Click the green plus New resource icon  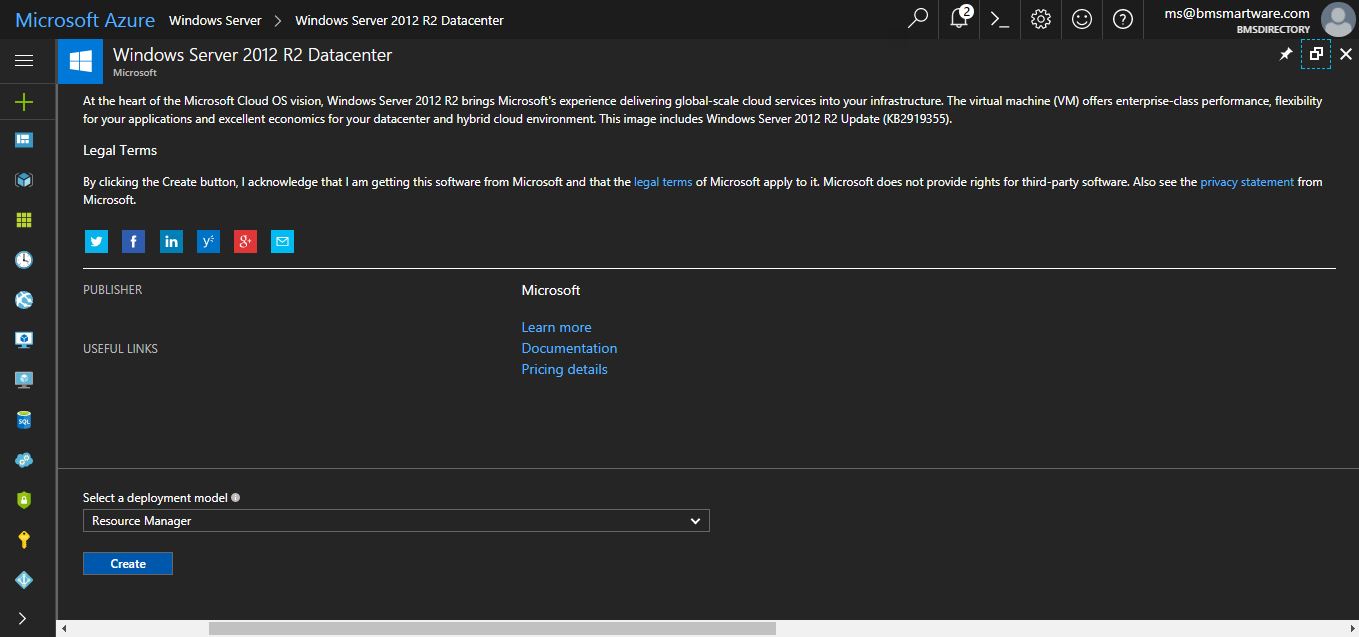(24, 102)
